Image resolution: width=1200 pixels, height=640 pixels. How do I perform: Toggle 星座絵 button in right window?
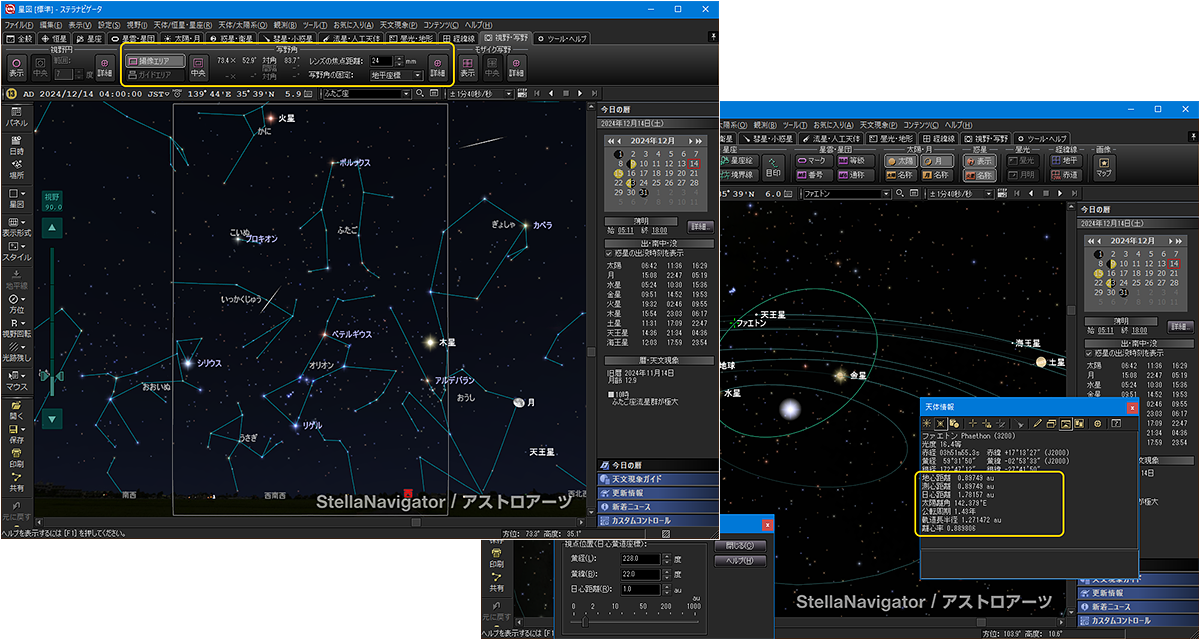click(x=742, y=160)
